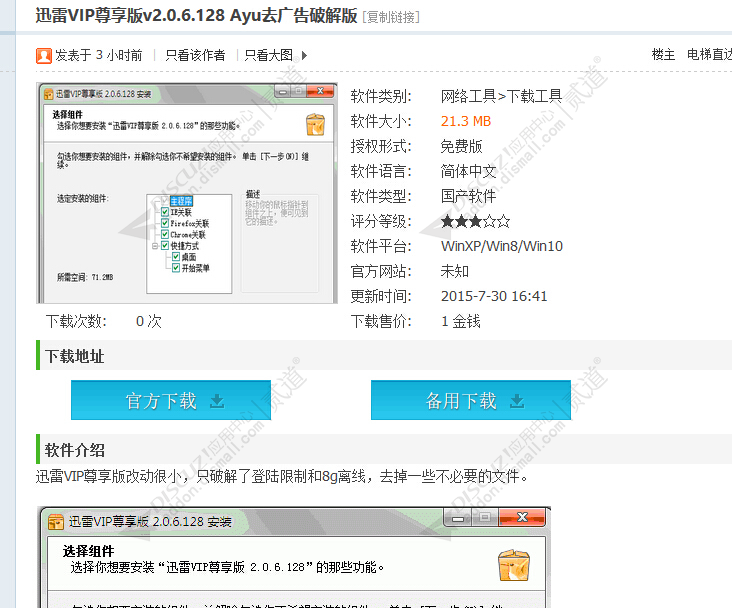The width and height of the screenshot is (732, 608).
Task: Click the download arrow icon on 官方下载
Action: pyautogui.click(x=217, y=401)
